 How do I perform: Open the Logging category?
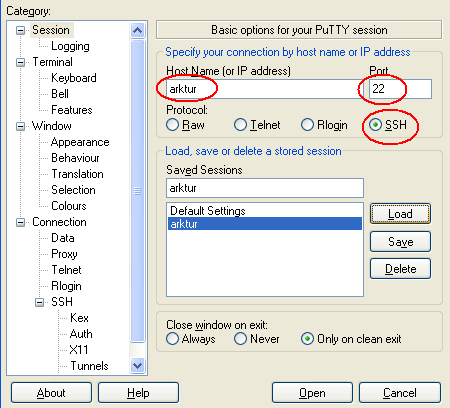pyautogui.click(x=70, y=46)
